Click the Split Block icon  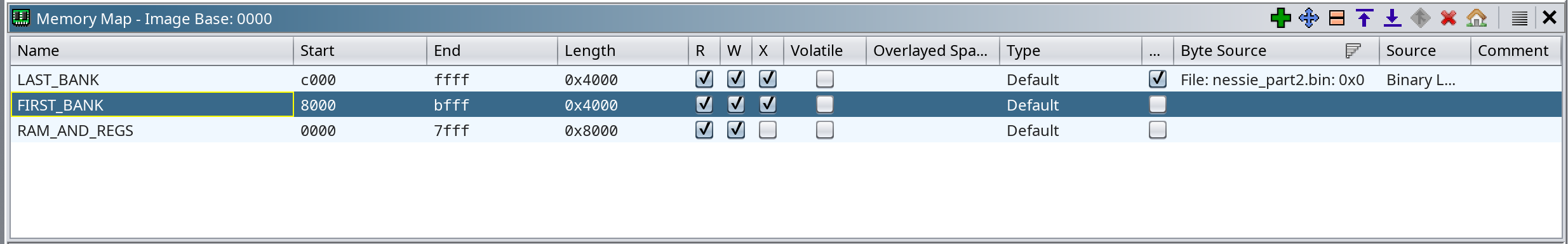point(1337,18)
